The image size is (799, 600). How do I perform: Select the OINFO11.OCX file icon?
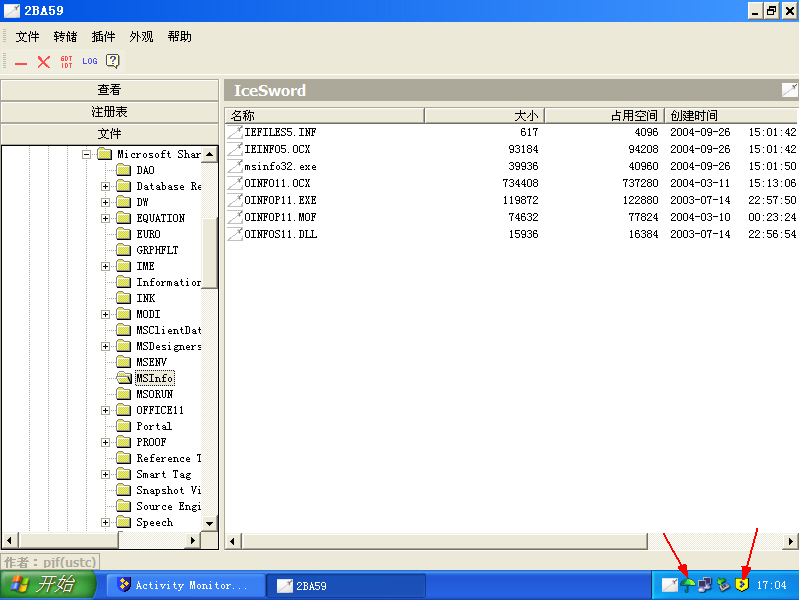tap(234, 183)
